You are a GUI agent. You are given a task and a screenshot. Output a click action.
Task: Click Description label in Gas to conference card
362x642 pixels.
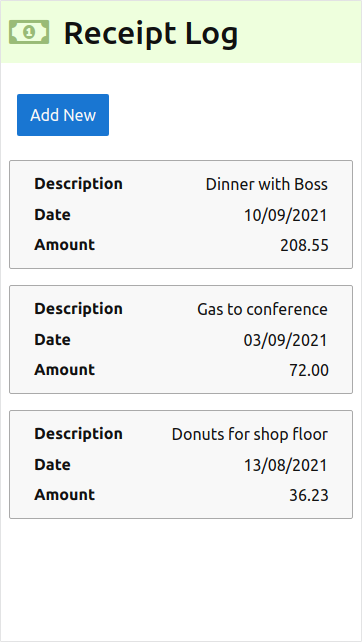(78, 309)
